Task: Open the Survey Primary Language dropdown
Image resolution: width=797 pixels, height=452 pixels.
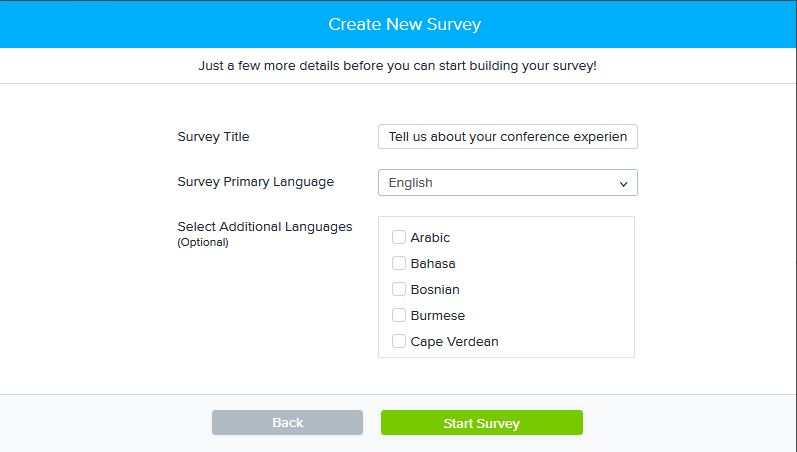Action: pos(507,183)
